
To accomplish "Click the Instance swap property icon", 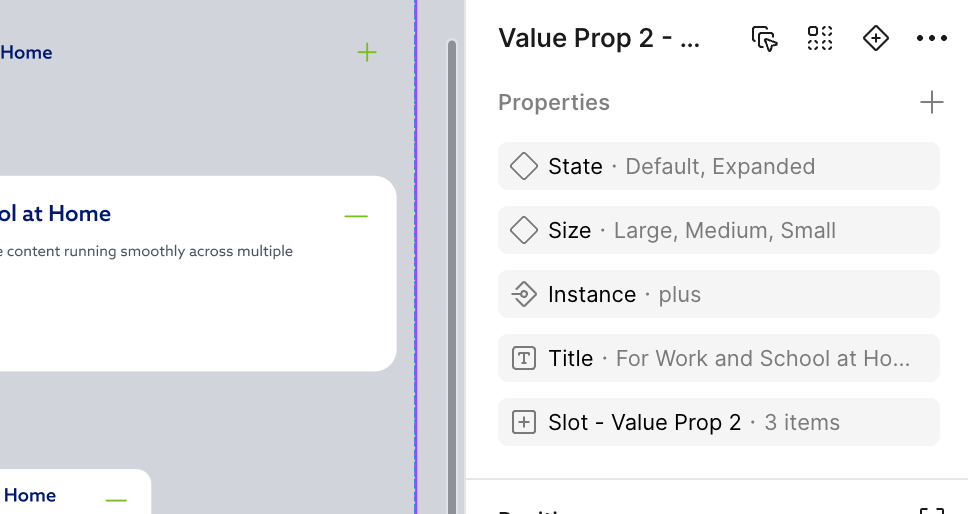I will (x=524, y=294).
